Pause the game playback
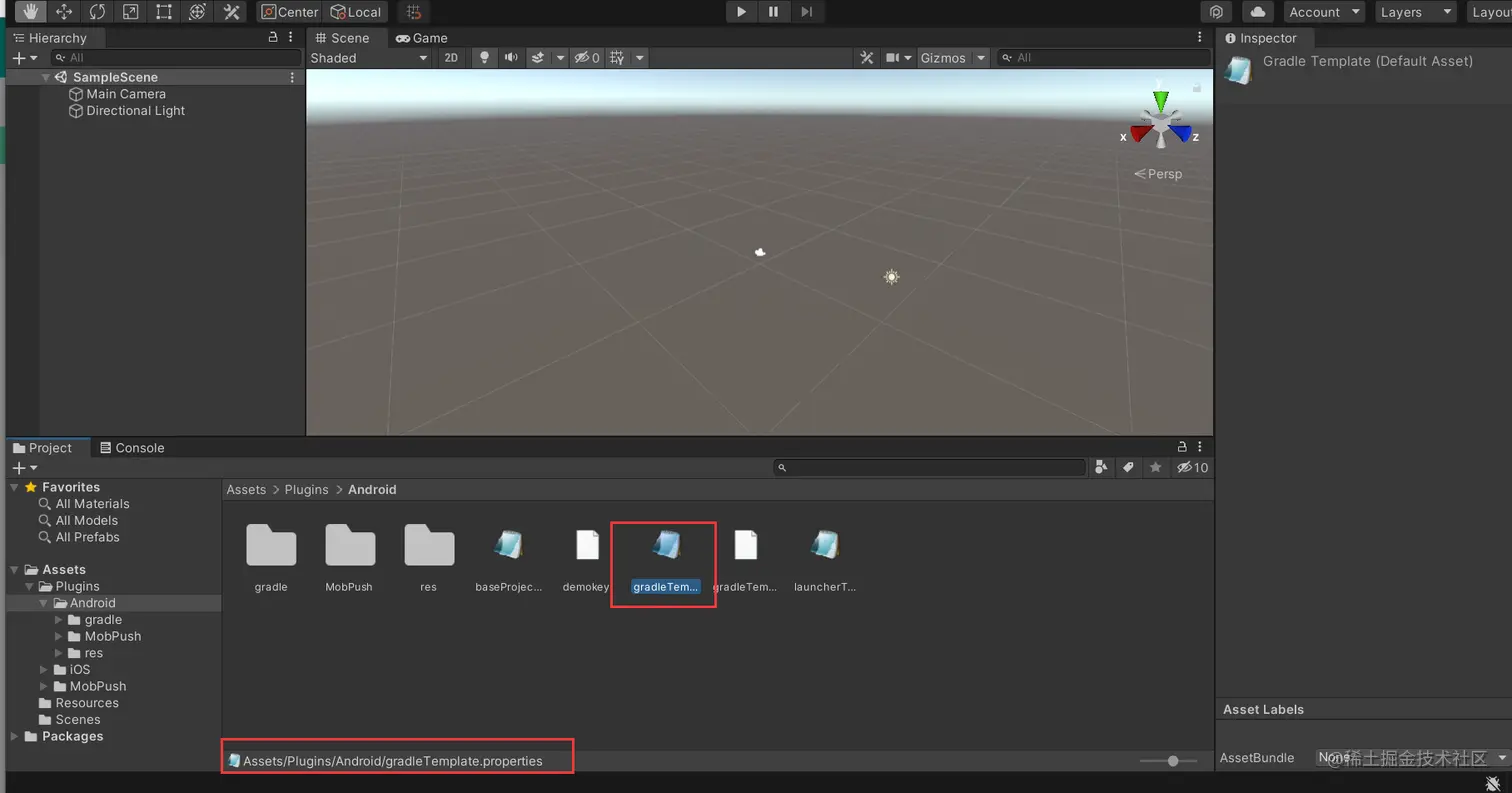Screen dimensions: 1512x793 [x=773, y=12]
